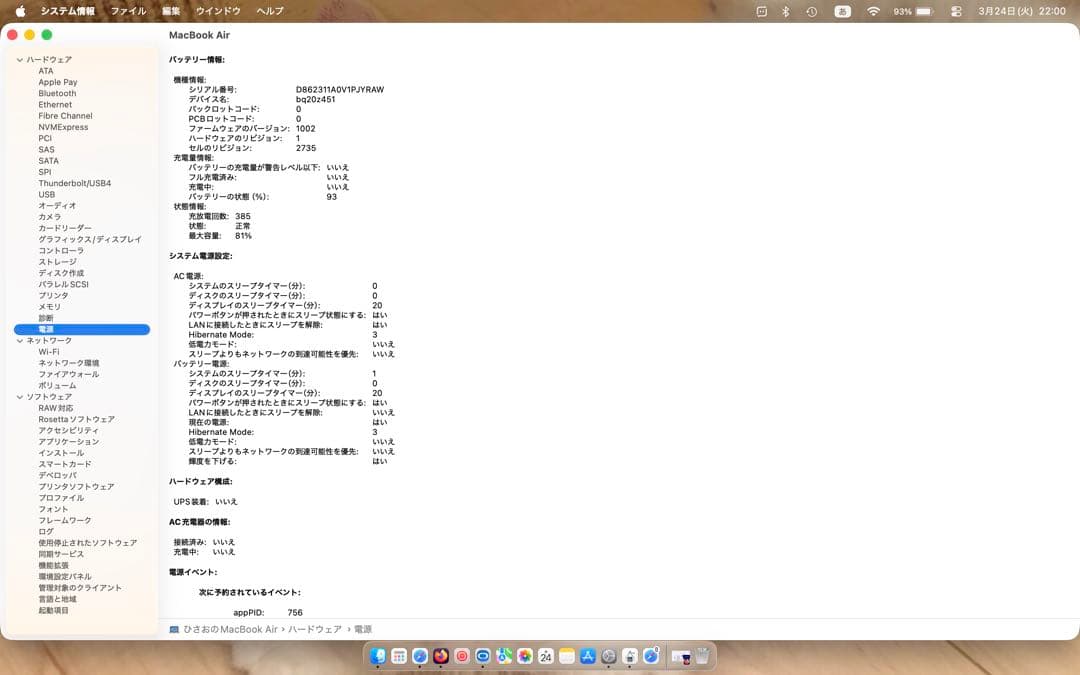The width and height of the screenshot is (1080, 675).
Task: Open System Settings gear in Dock
Action: tap(609, 656)
